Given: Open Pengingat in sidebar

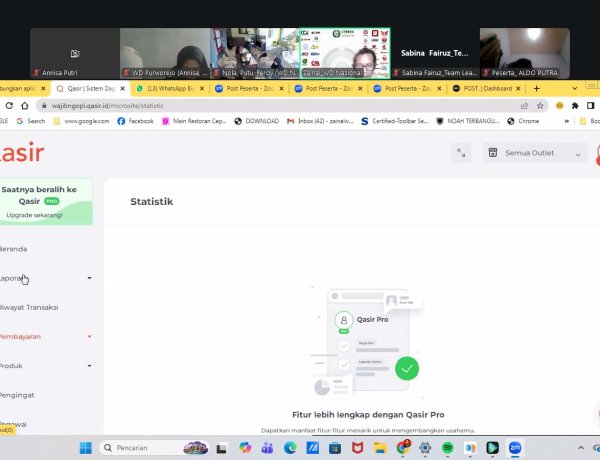Looking at the screenshot, I should click(17, 395).
